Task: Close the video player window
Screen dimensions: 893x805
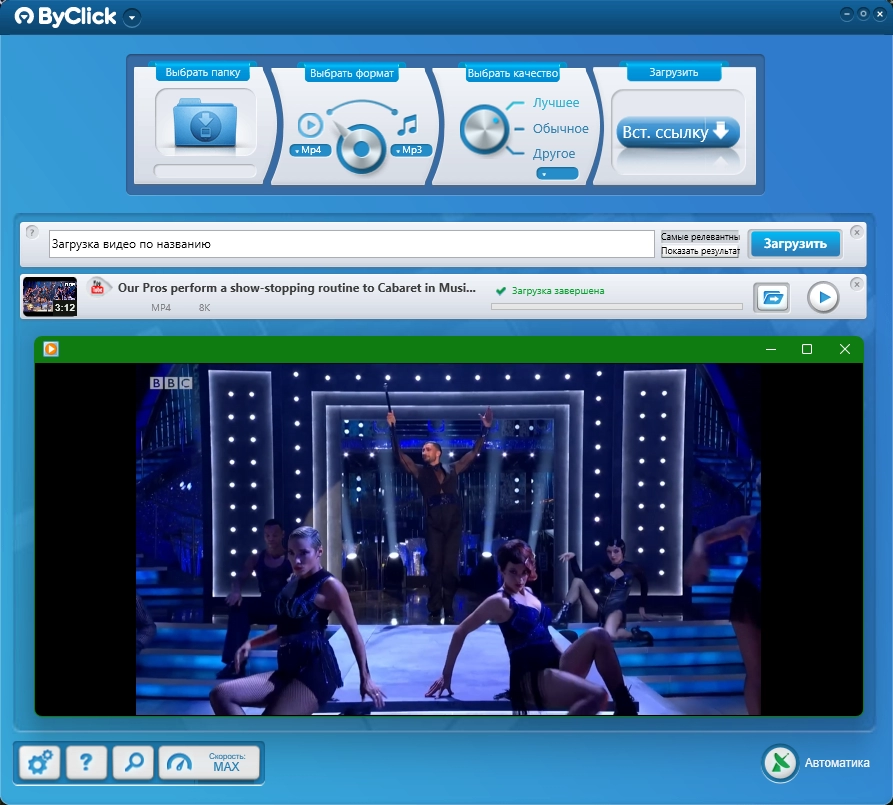Action: click(845, 349)
